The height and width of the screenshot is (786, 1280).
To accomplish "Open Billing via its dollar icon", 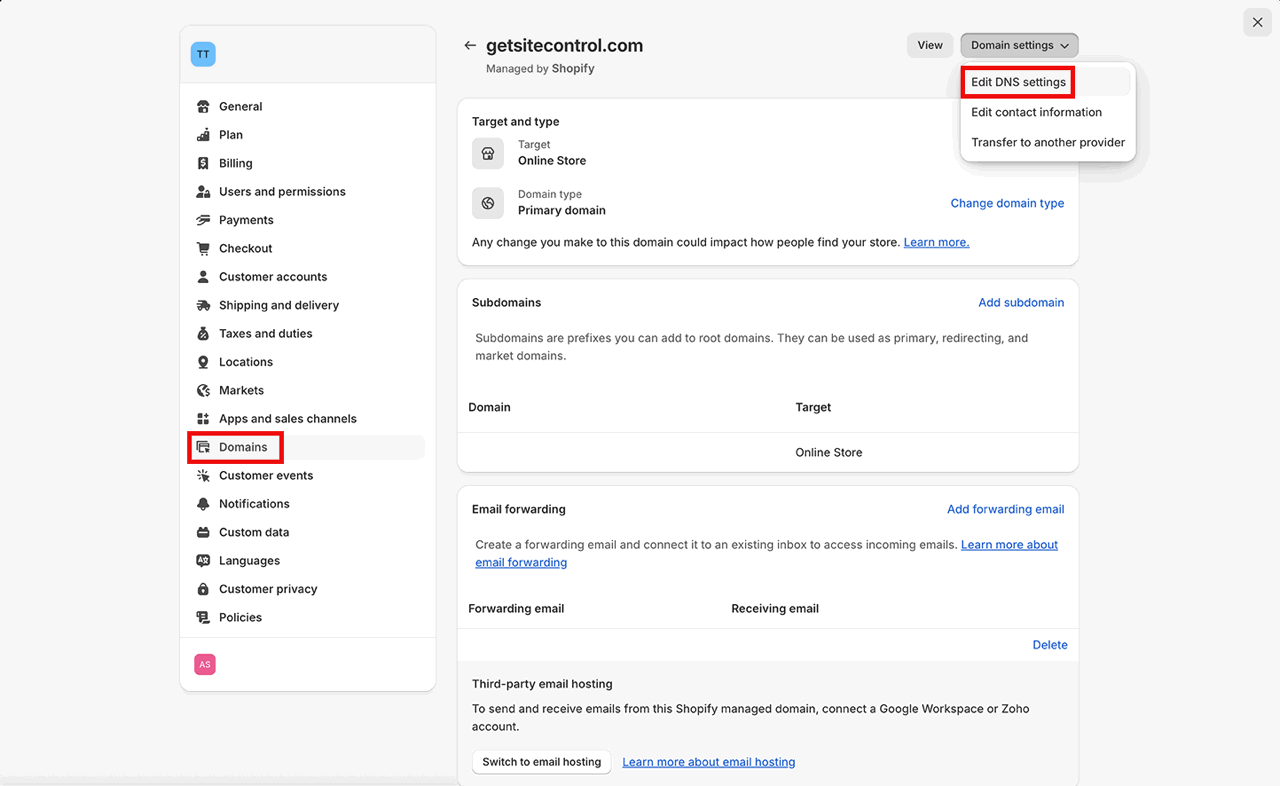I will click(203, 163).
